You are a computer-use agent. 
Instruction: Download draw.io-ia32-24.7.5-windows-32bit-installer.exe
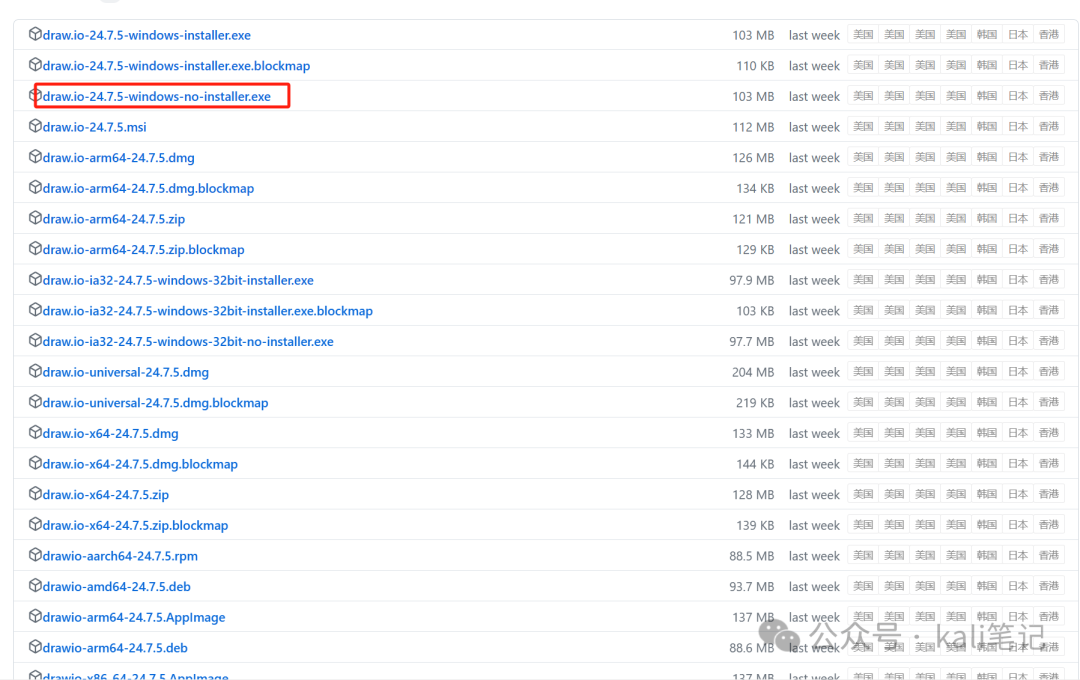178,280
